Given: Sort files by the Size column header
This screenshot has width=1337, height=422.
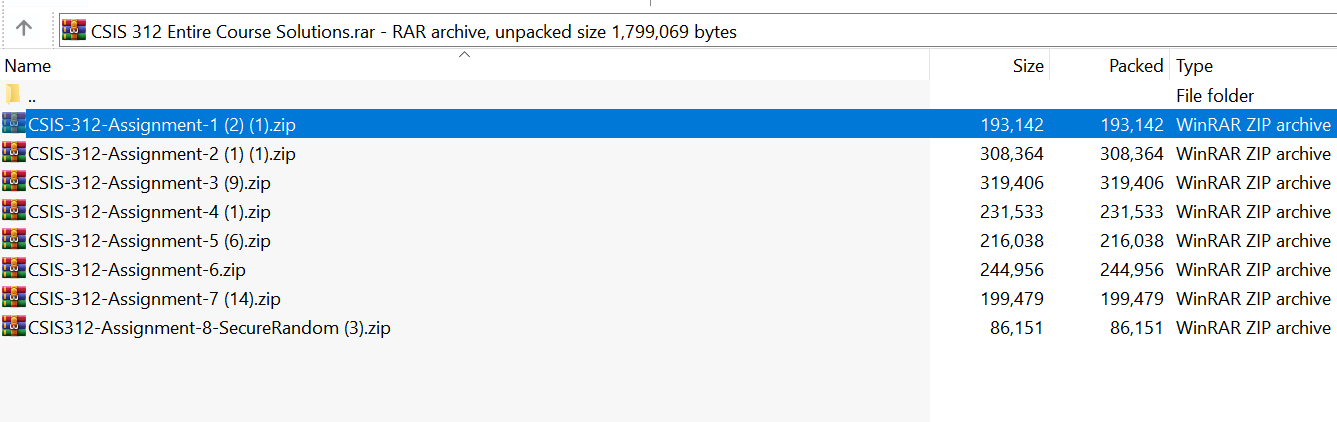Looking at the screenshot, I should pyautogui.click(x=1027, y=67).
